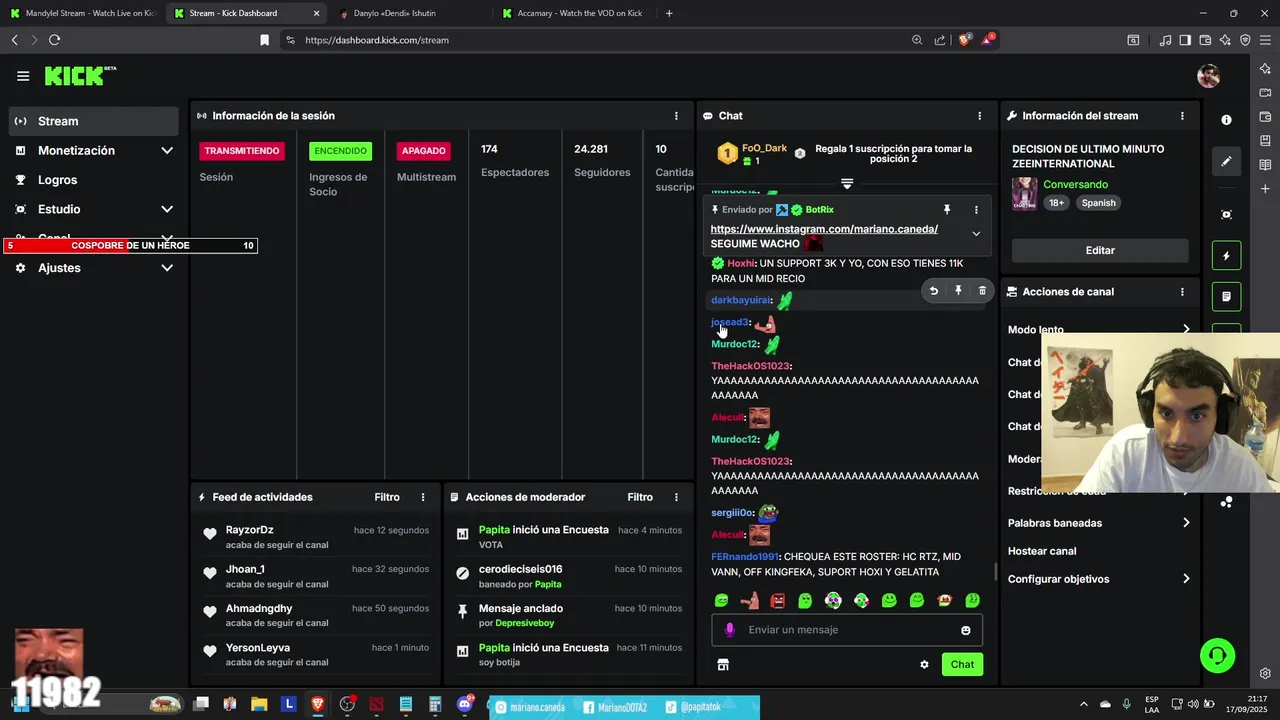This screenshot has width=1280, height=720.
Task: Open Palabras baneadas submenu arrow
Action: 1186,523
